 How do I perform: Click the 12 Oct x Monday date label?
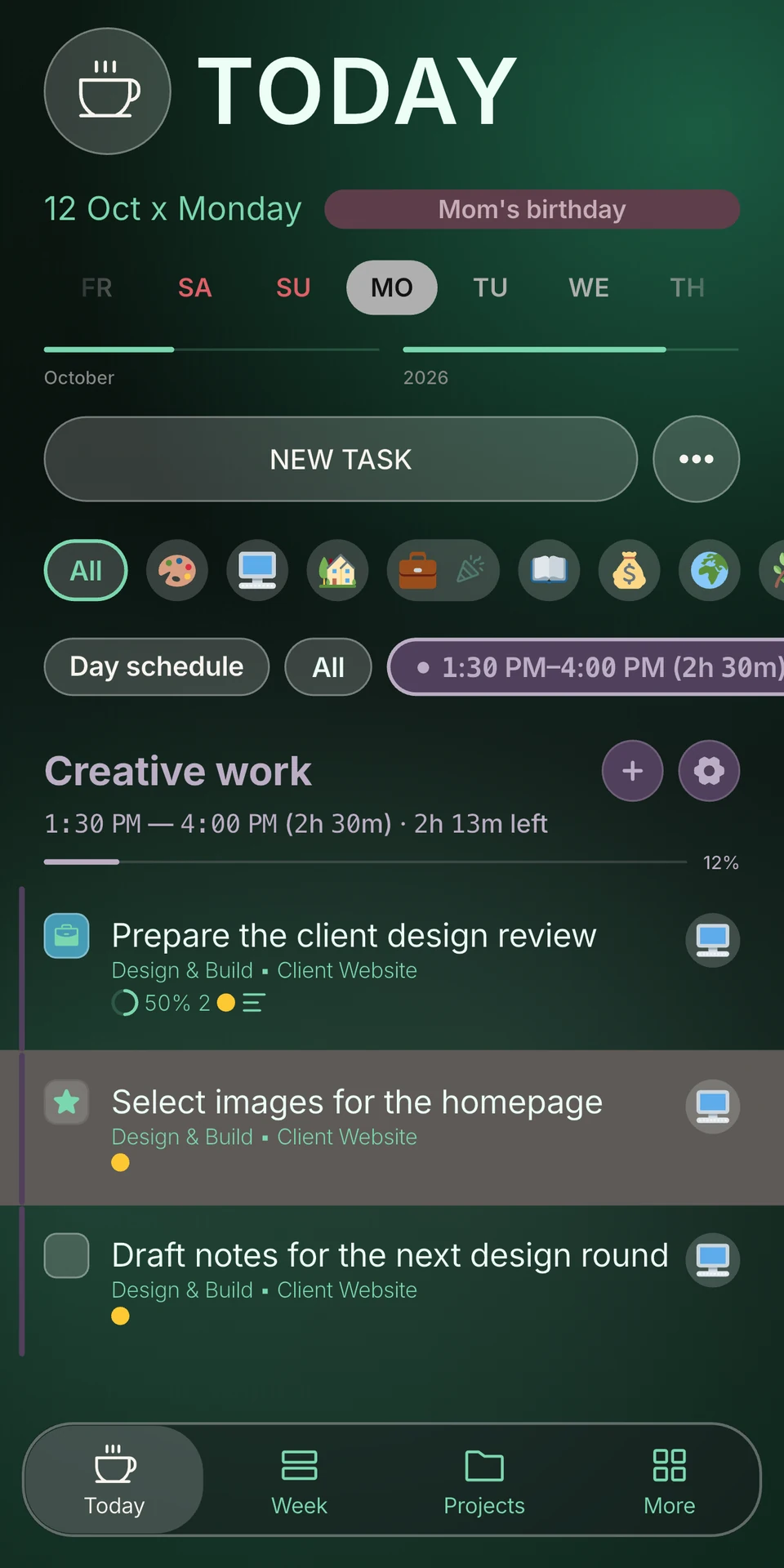coord(172,209)
